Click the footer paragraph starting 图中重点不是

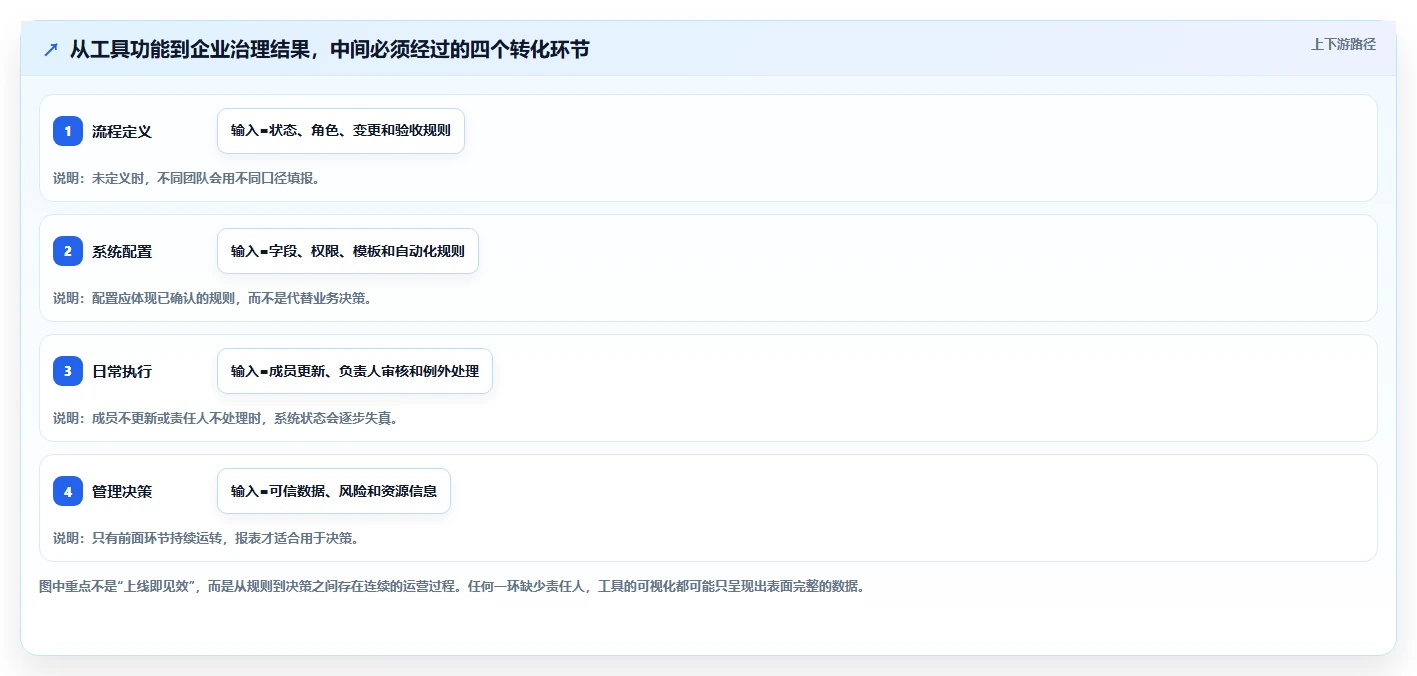coord(451,586)
